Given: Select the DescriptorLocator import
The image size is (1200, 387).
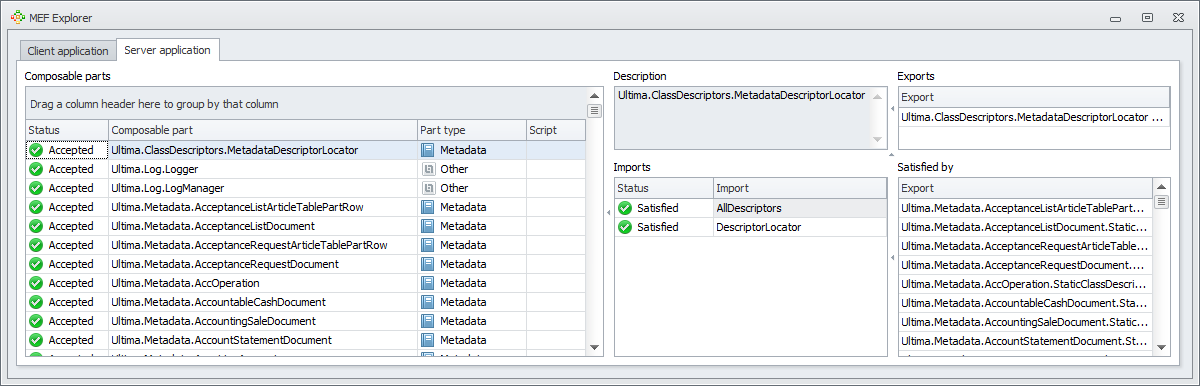Looking at the screenshot, I should (750, 227).
